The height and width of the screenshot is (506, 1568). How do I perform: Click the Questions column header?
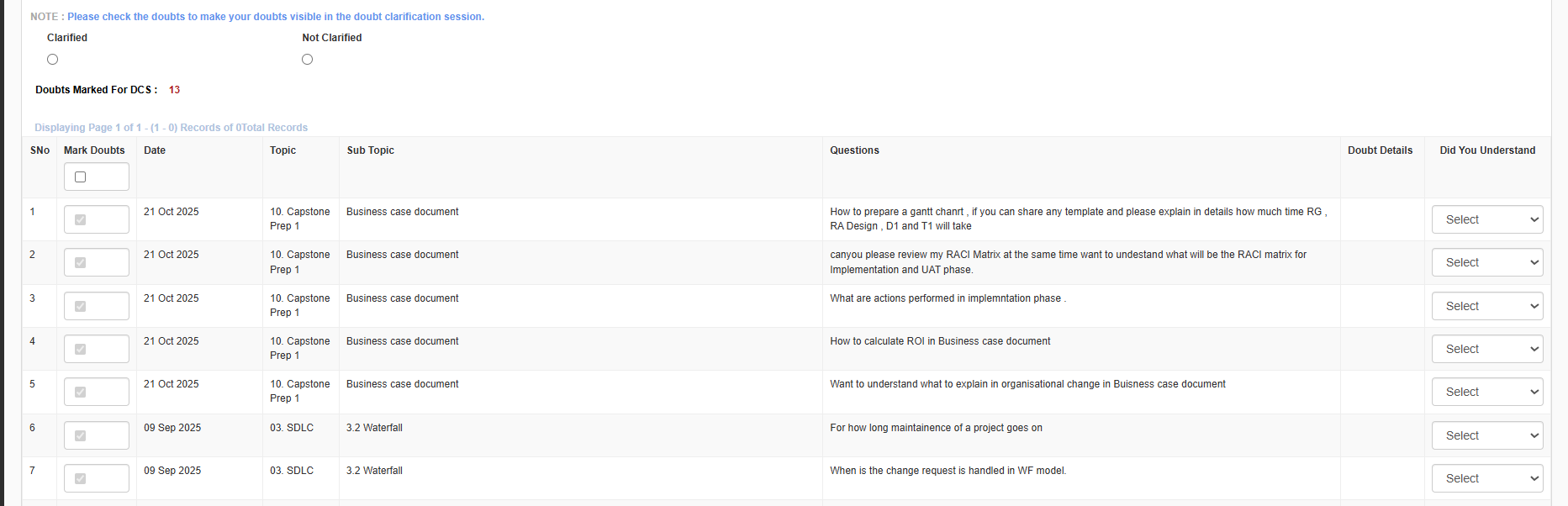[854, 150]
